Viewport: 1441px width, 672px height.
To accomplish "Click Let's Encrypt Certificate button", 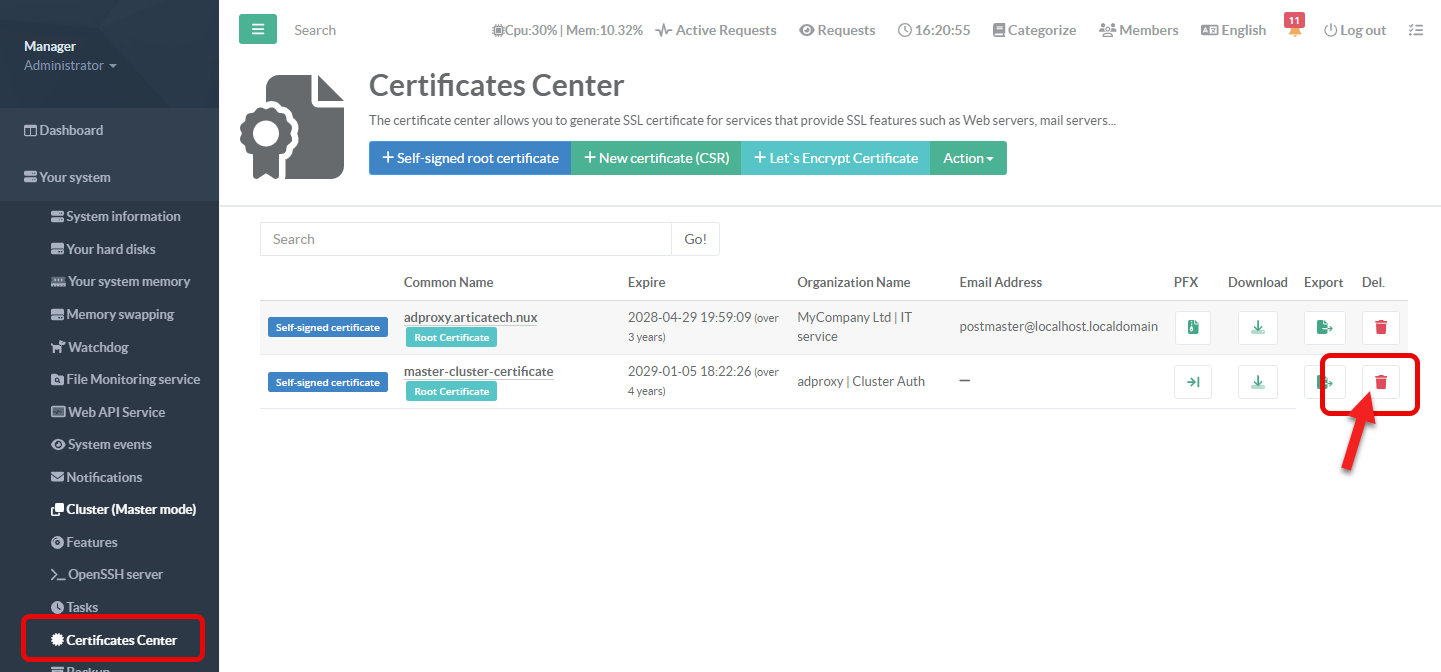I will [x=835, y=158].
